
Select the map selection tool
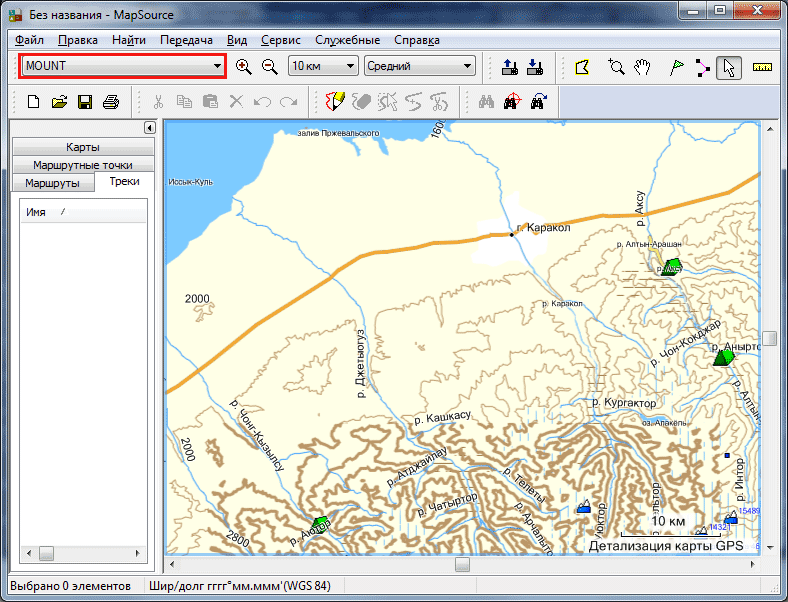pos(582,67)
